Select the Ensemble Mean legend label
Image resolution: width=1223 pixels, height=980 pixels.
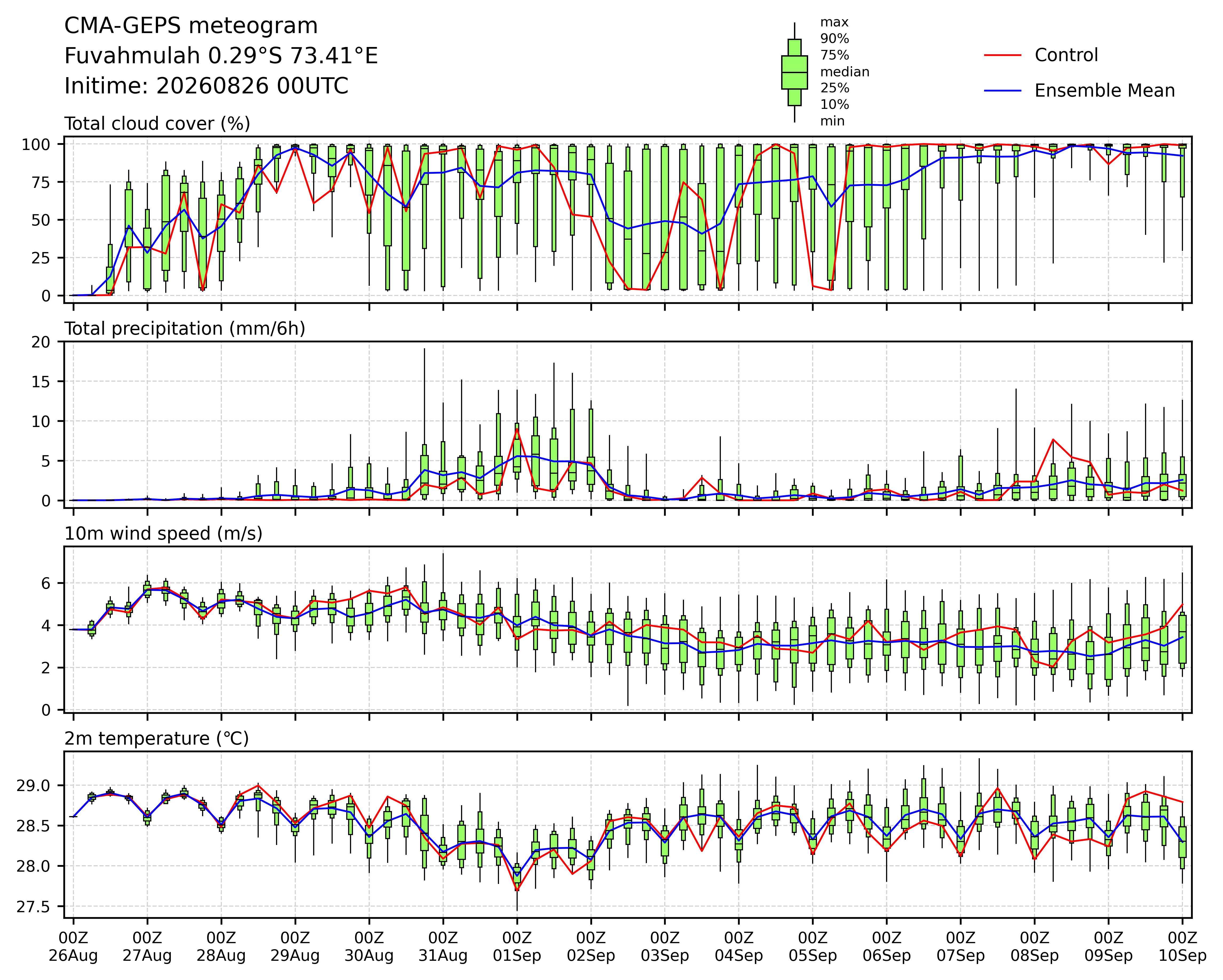[x=1104, y=91]
